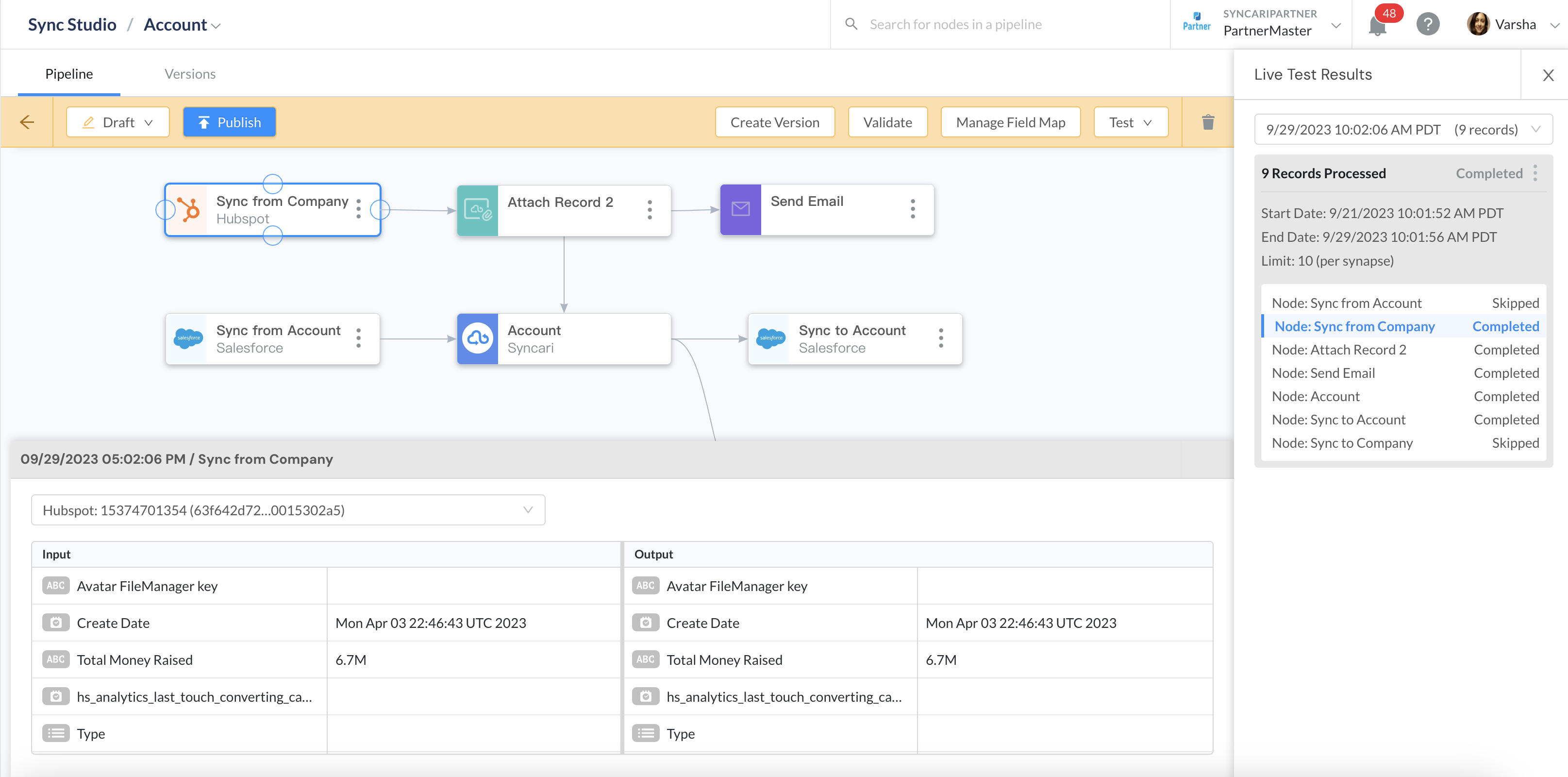
Task: Click the Publish button
Action: tap(230, 122)
